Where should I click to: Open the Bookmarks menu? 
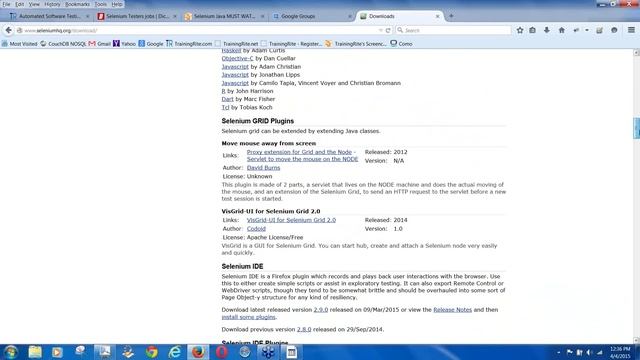[77, 4]
